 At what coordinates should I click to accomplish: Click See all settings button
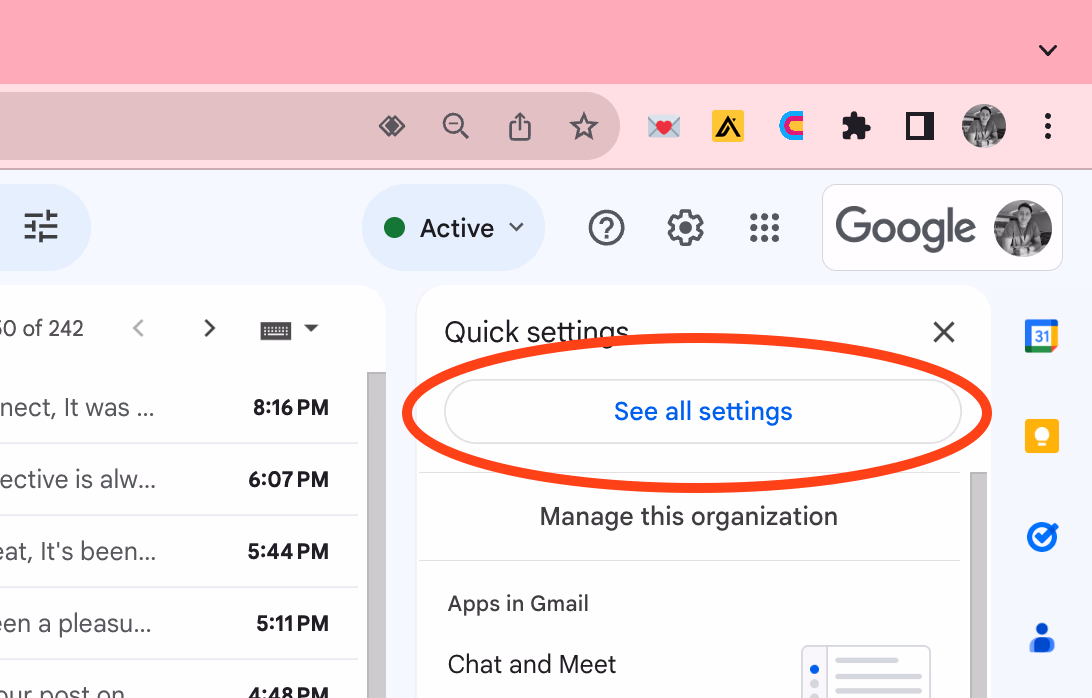click(x=702, y=411)
